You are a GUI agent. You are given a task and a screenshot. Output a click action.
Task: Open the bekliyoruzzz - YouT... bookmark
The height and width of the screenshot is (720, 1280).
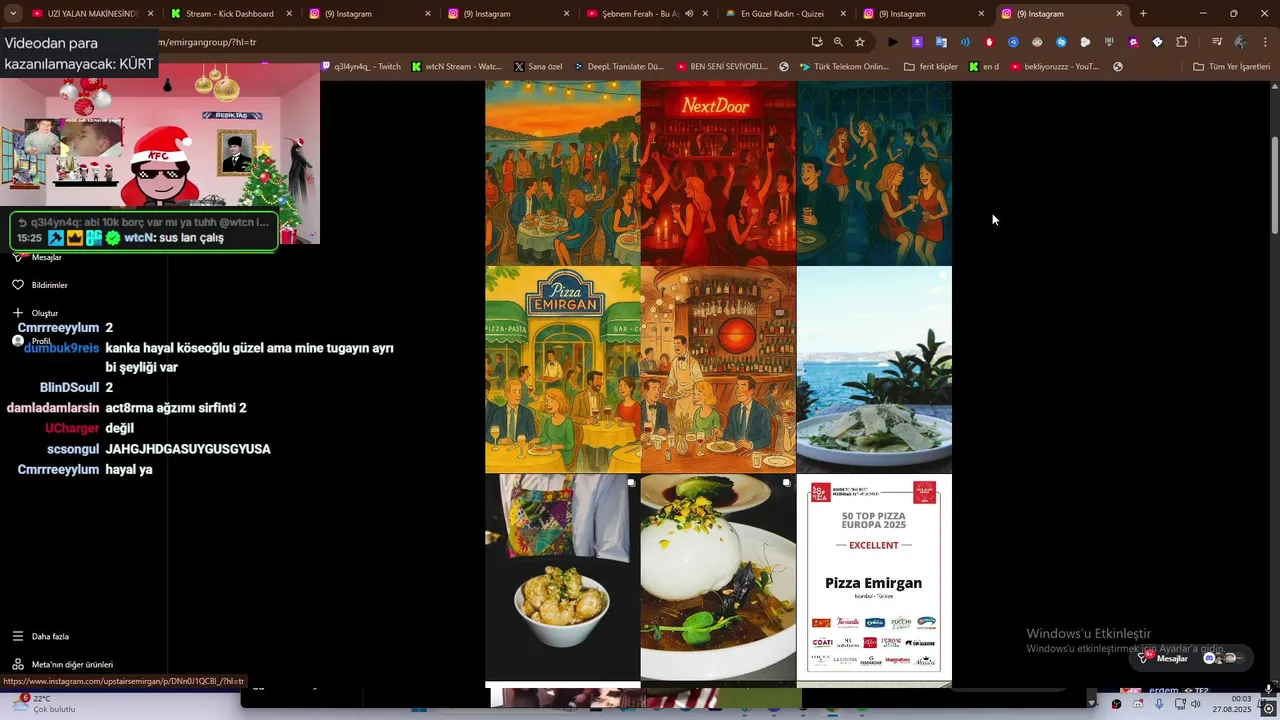[1054, 67]
